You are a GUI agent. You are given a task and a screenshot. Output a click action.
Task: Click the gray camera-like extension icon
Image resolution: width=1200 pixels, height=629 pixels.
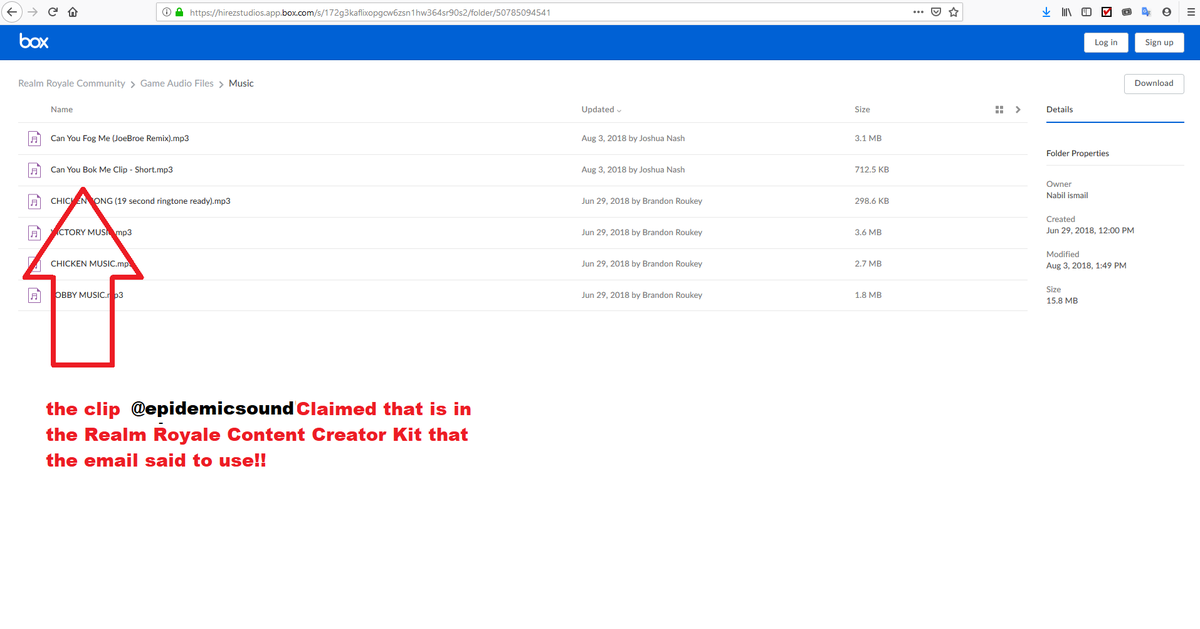tap(1127, 12)
